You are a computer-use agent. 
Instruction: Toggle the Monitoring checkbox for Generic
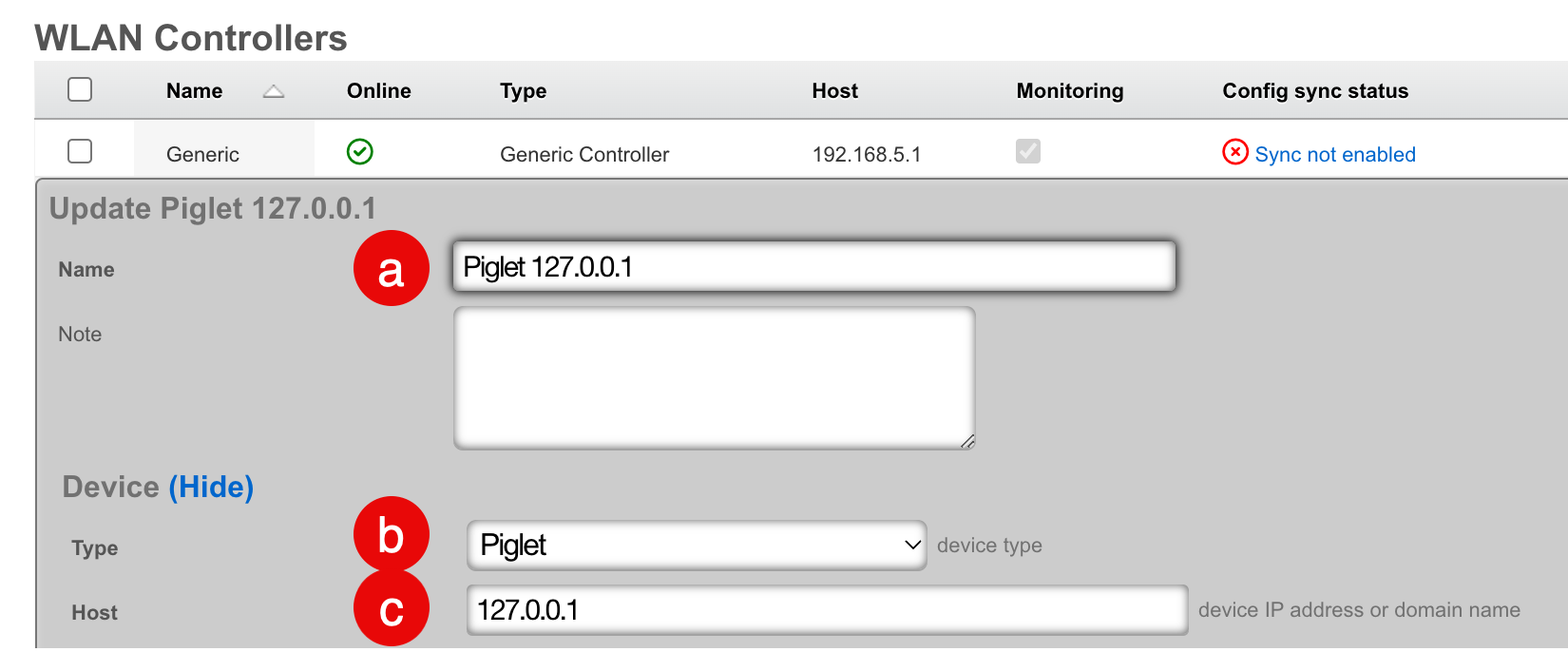pyautogui.click(x=1027, y=152)
